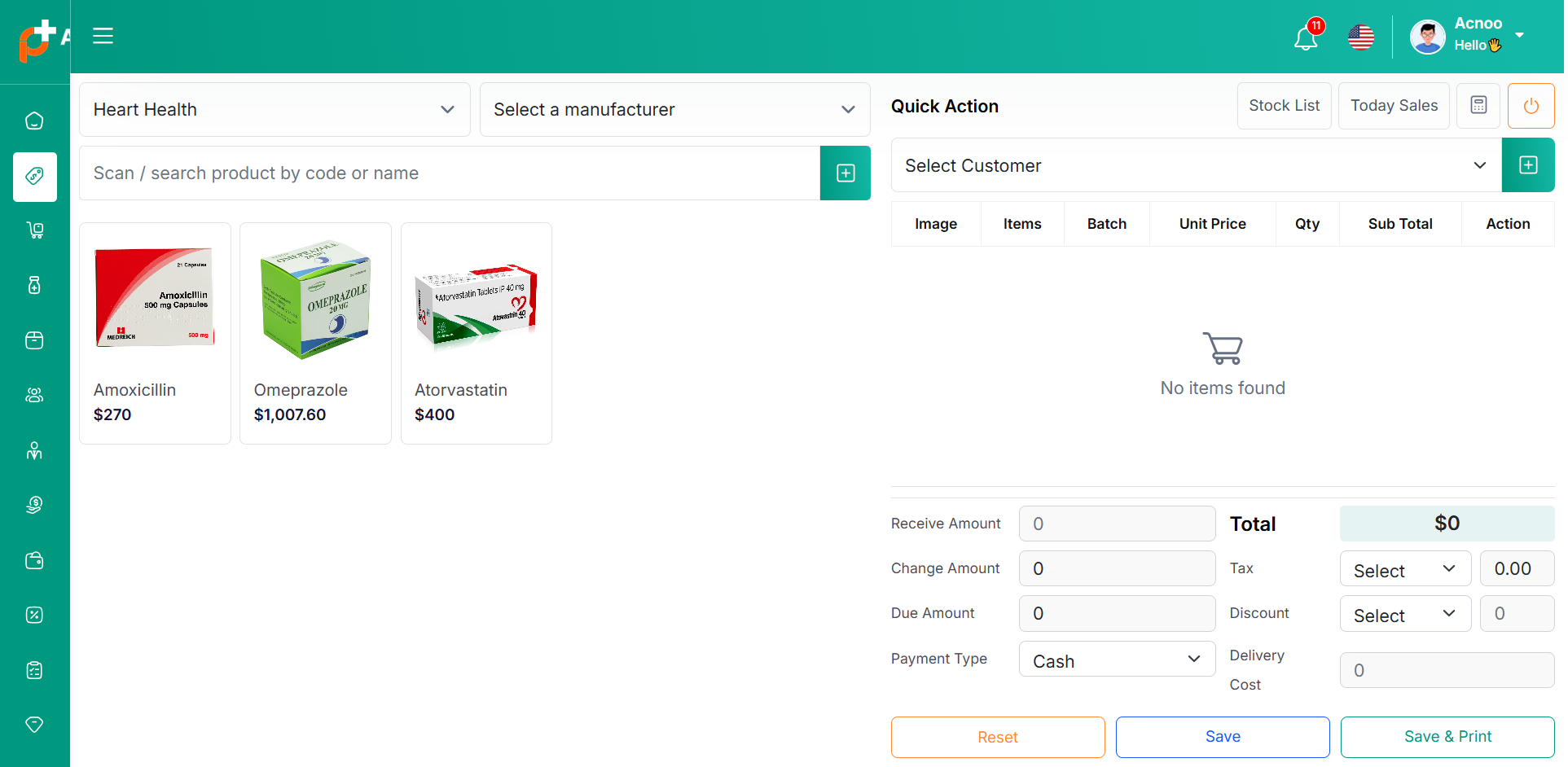The height and width of the screenshot is (767, 1568).
Task: Open the wallet icon in sidebar
Action: pos(34,560)
